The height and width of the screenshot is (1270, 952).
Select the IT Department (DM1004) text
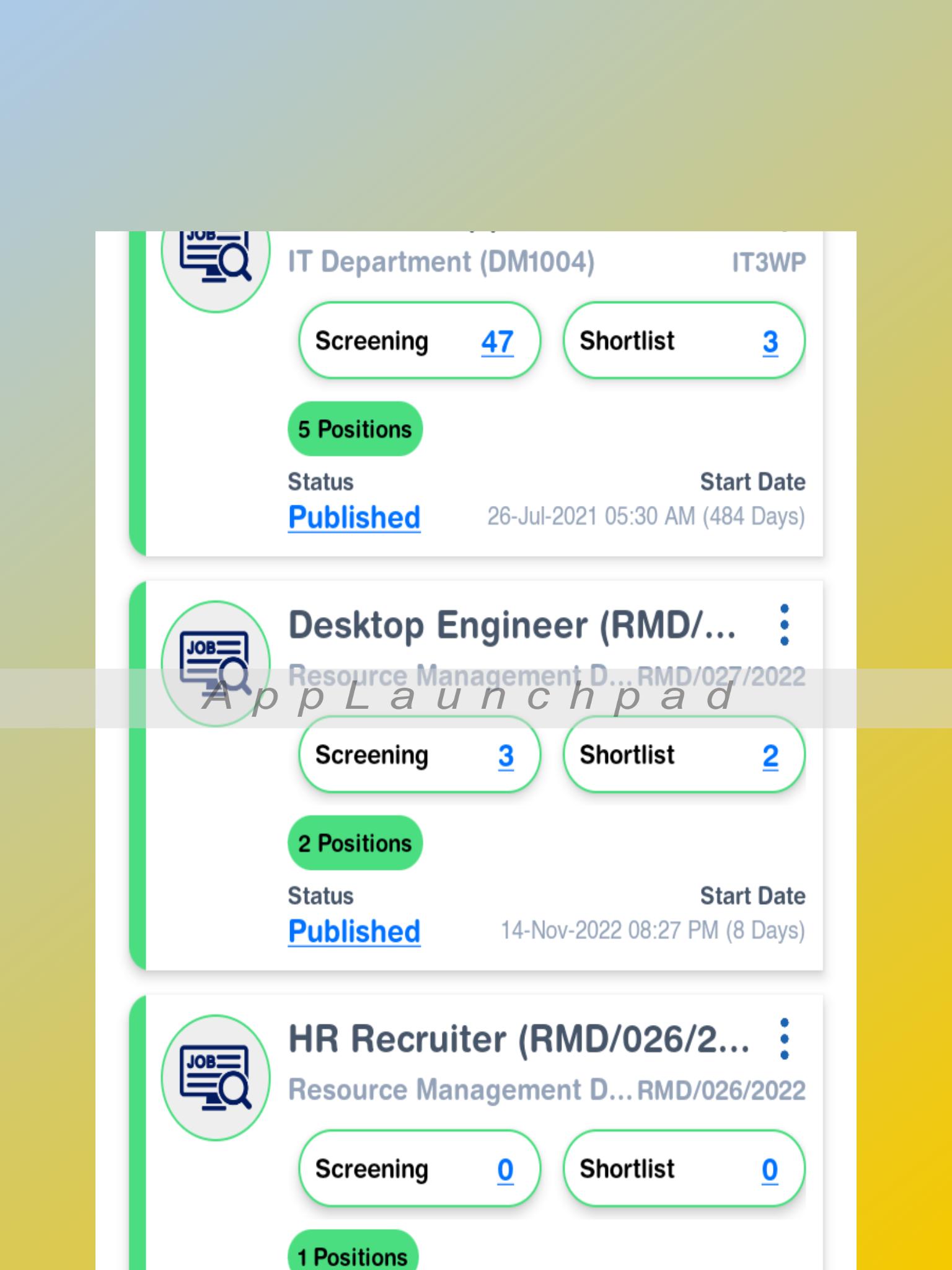pyautogui.click(x=441, y=262)
